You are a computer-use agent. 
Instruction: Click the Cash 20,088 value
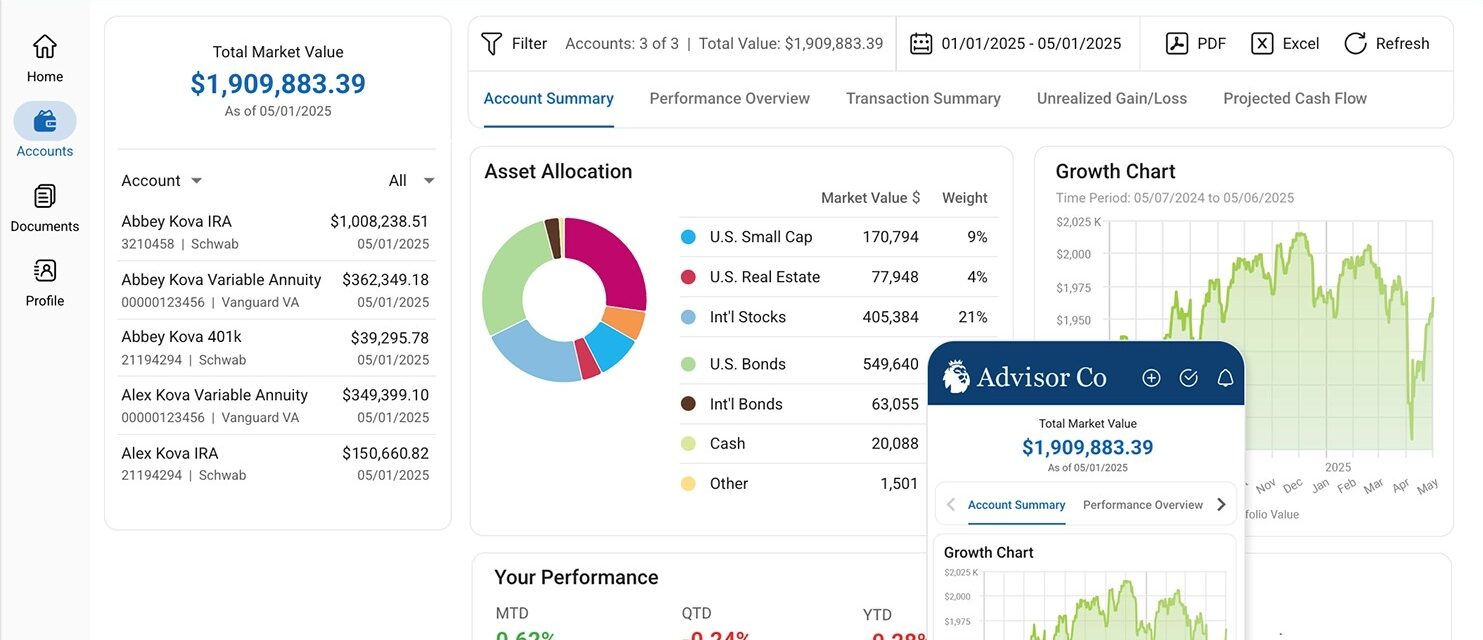pos(895,443)
